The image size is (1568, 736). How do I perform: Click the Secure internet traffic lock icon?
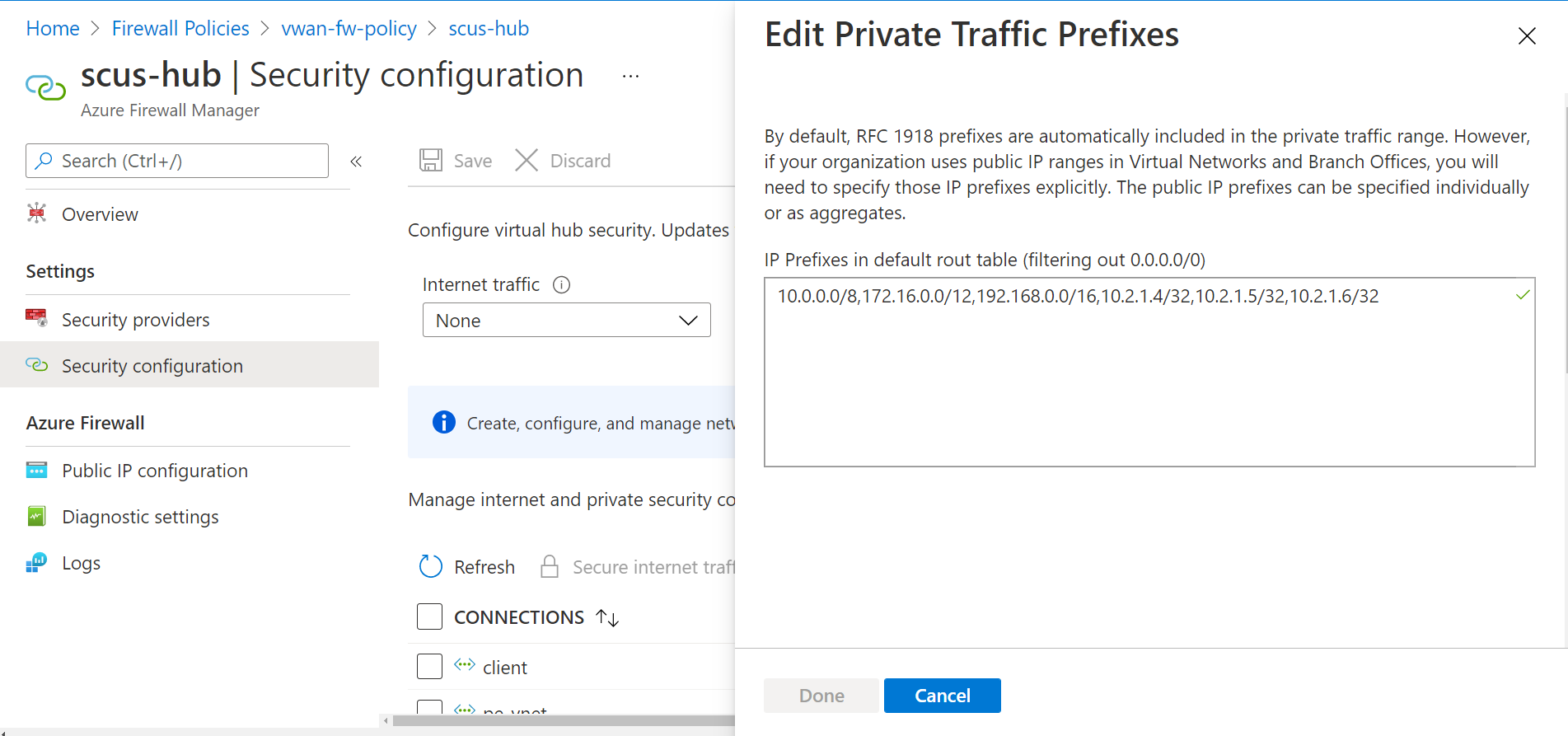549,566
